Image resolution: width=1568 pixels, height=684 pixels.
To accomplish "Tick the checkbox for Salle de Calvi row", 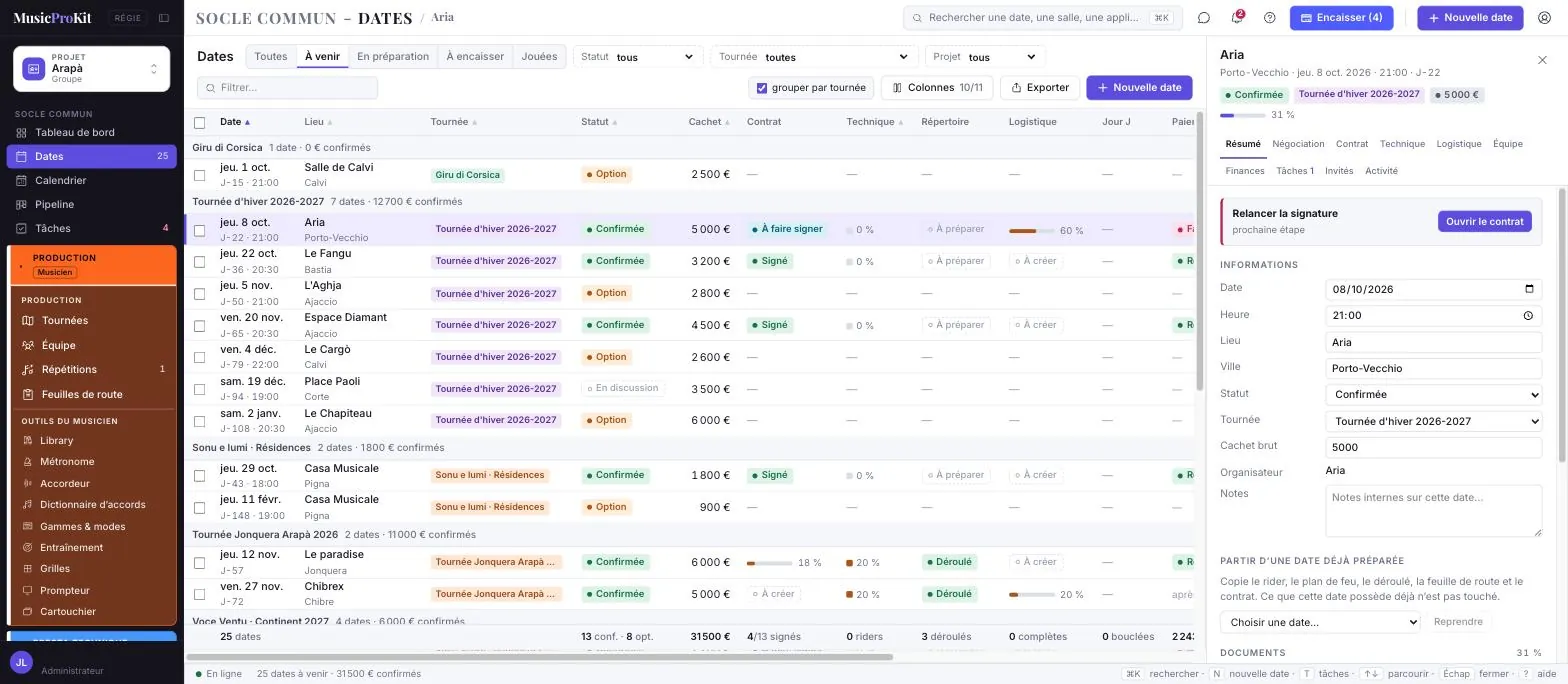I will point(199,175).
